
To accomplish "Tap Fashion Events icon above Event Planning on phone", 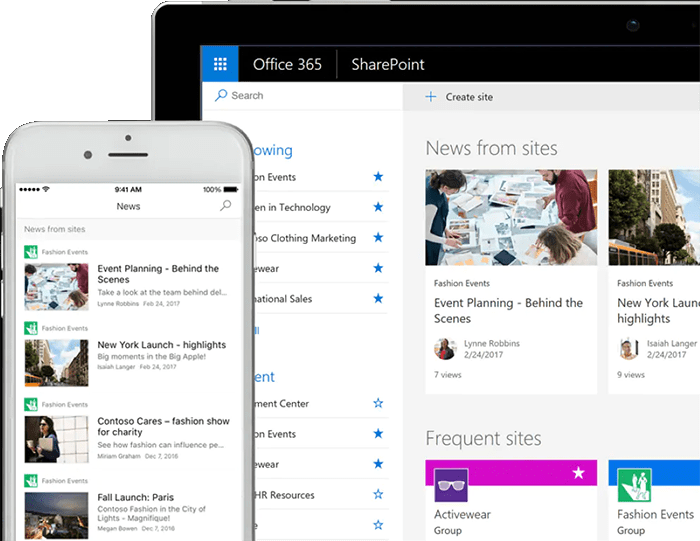I will (31, 252).
